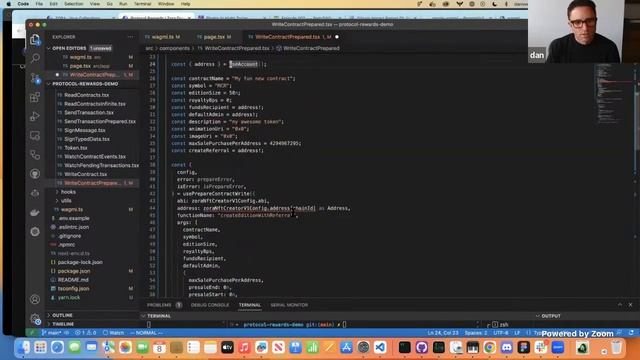Screen dimensions: 640x360
Task: Open the DEBUG CONSOLE panel tab
Action: point(210,305)
